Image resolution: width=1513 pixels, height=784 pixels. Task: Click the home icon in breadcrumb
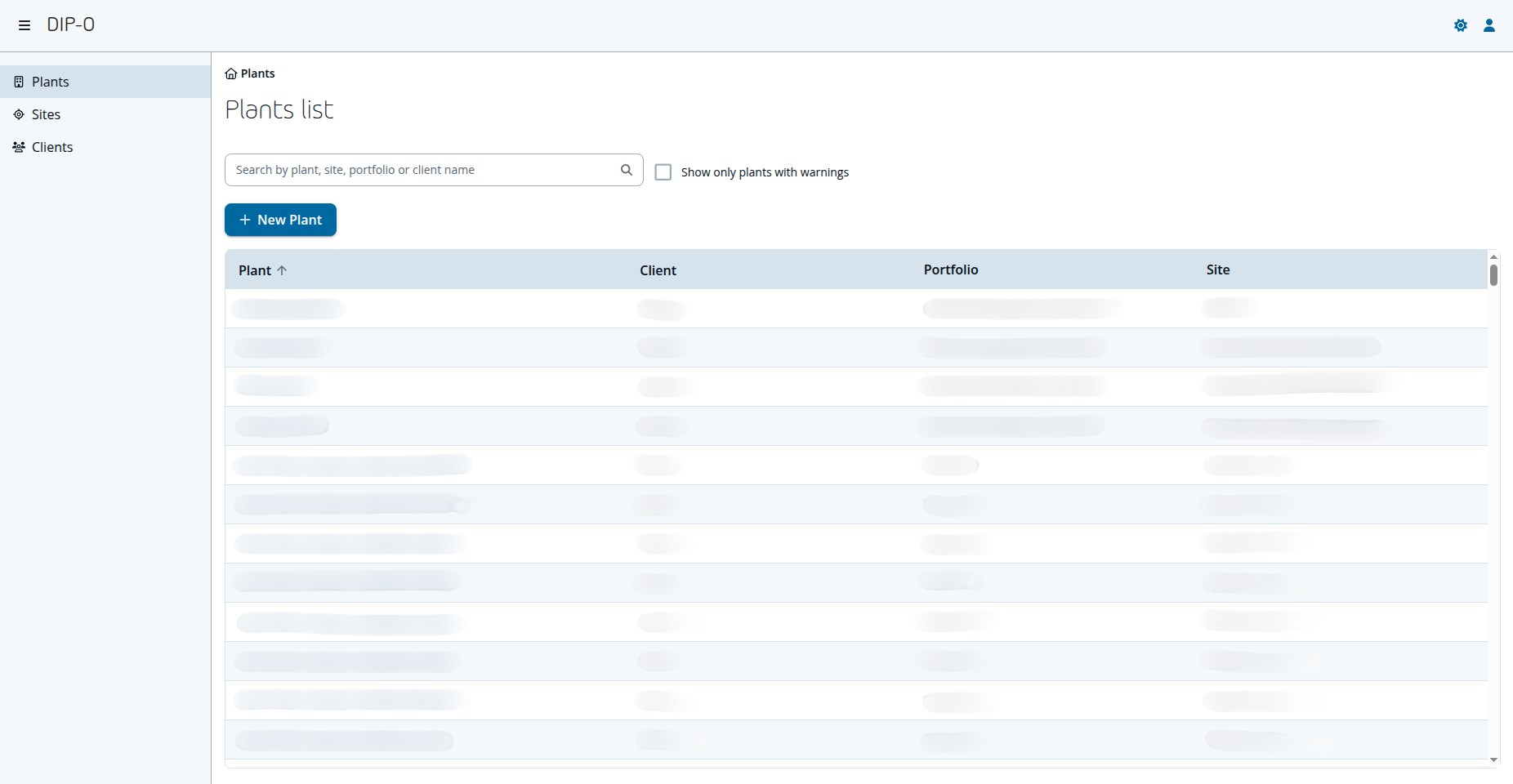tap(231, 73)
